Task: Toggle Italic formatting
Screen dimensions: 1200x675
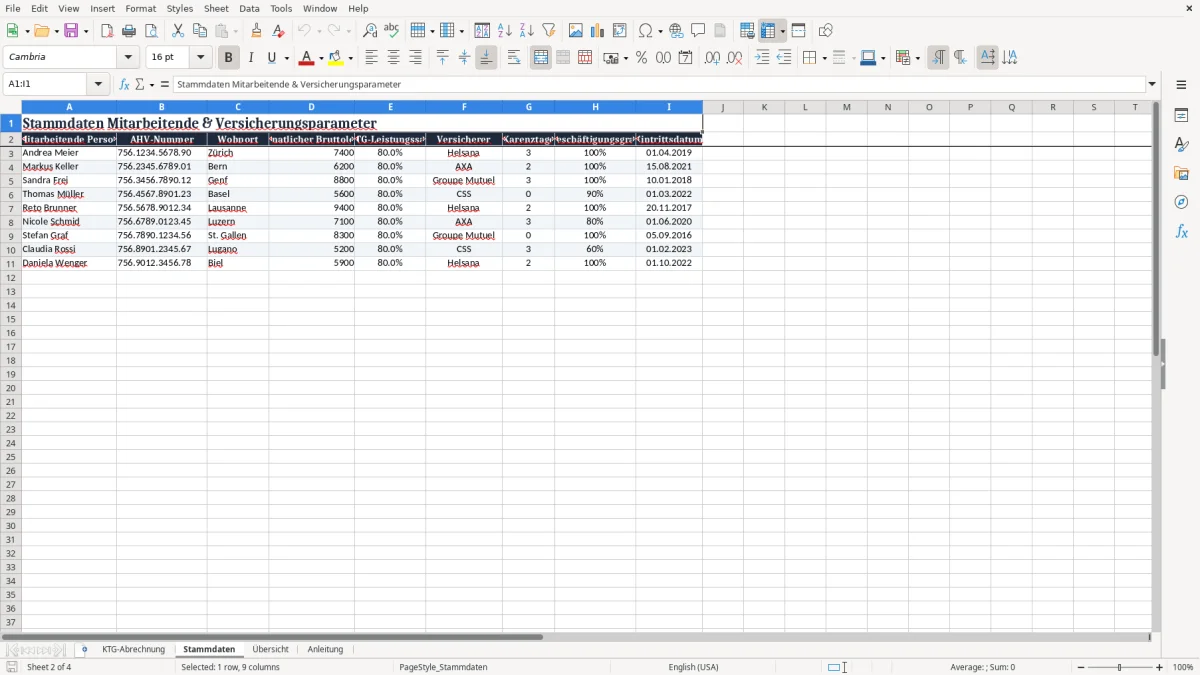Action: click(x=250, y=58)
